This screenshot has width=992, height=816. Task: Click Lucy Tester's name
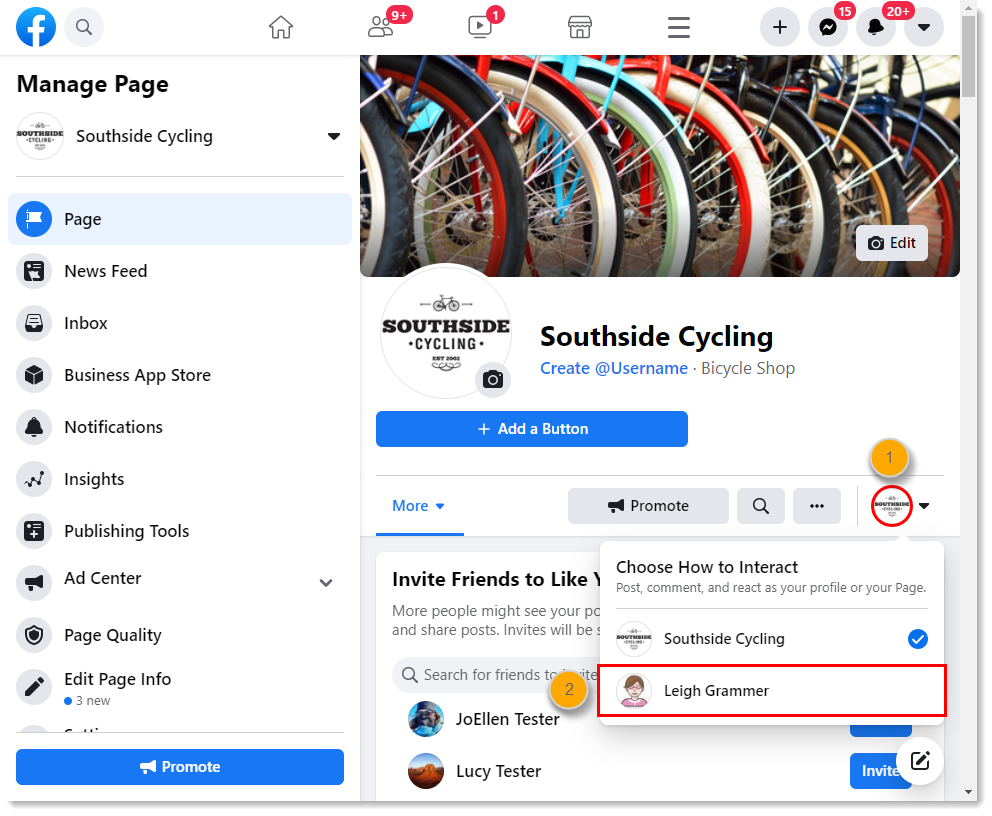(499, 771)
